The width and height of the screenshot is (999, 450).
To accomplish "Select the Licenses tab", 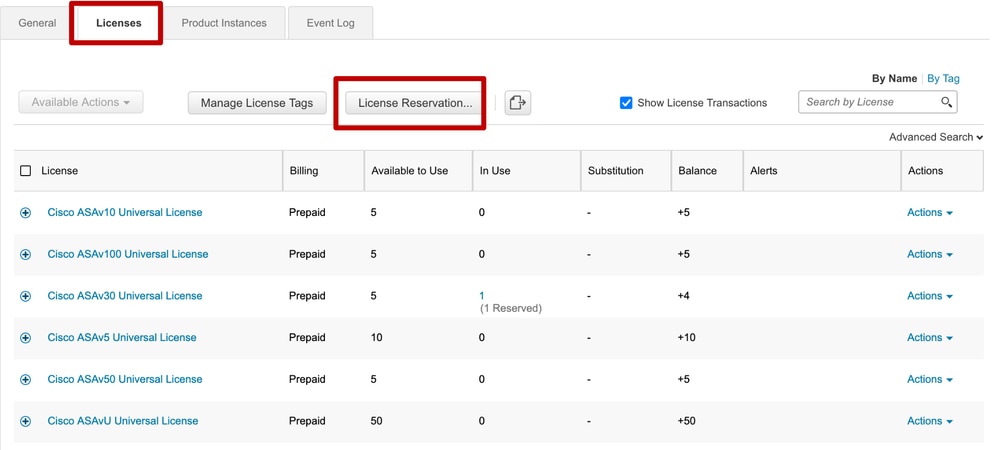I will point(119,23).
